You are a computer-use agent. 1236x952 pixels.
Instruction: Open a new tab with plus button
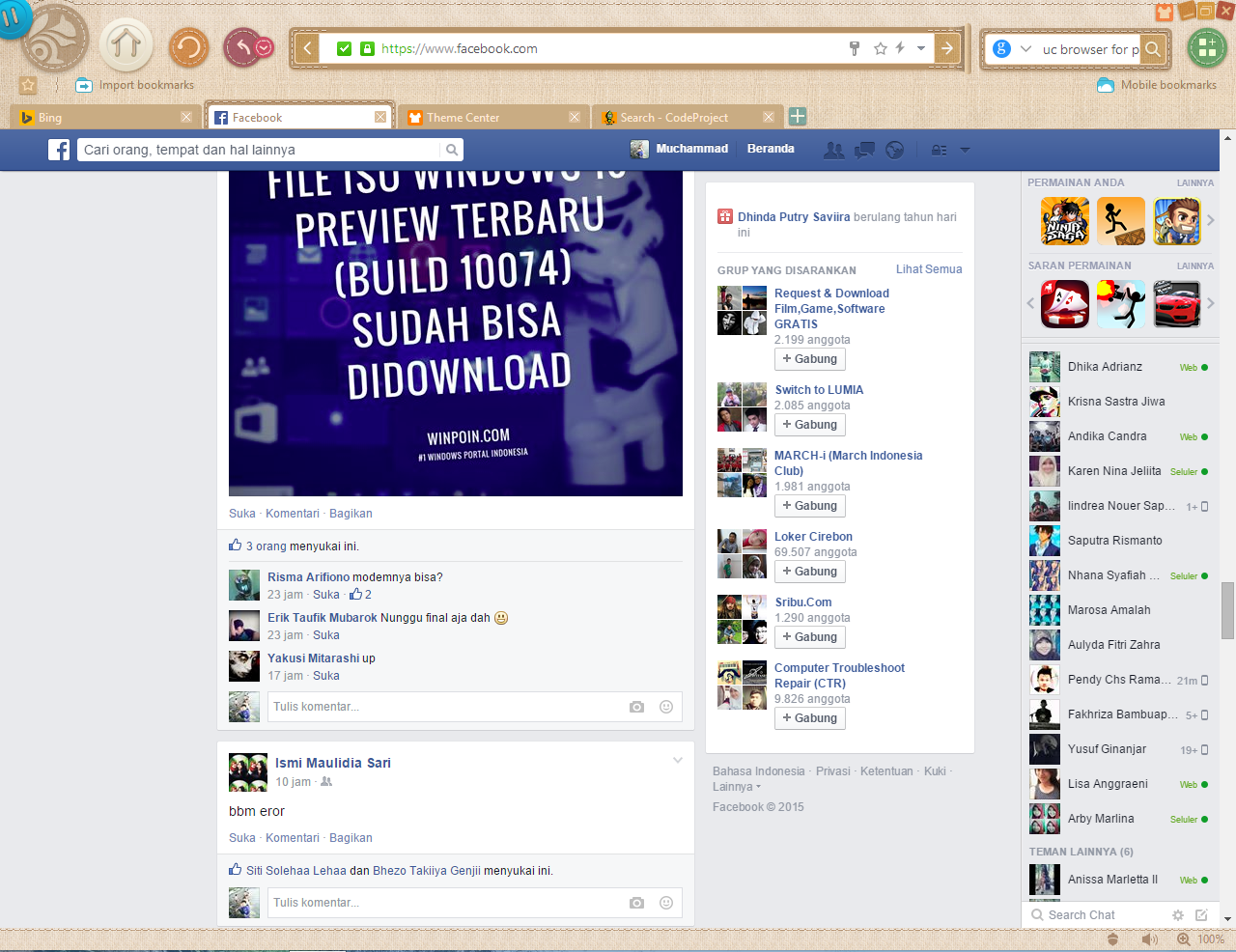(x=798, y=117)
